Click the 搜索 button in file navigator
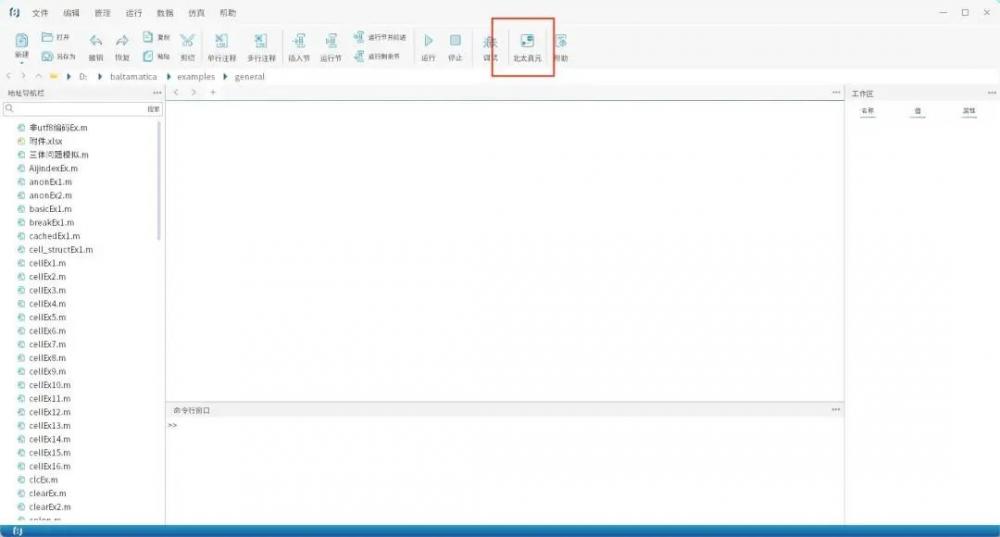This screenshot has width=1000, height=537. tap(153, 108)
